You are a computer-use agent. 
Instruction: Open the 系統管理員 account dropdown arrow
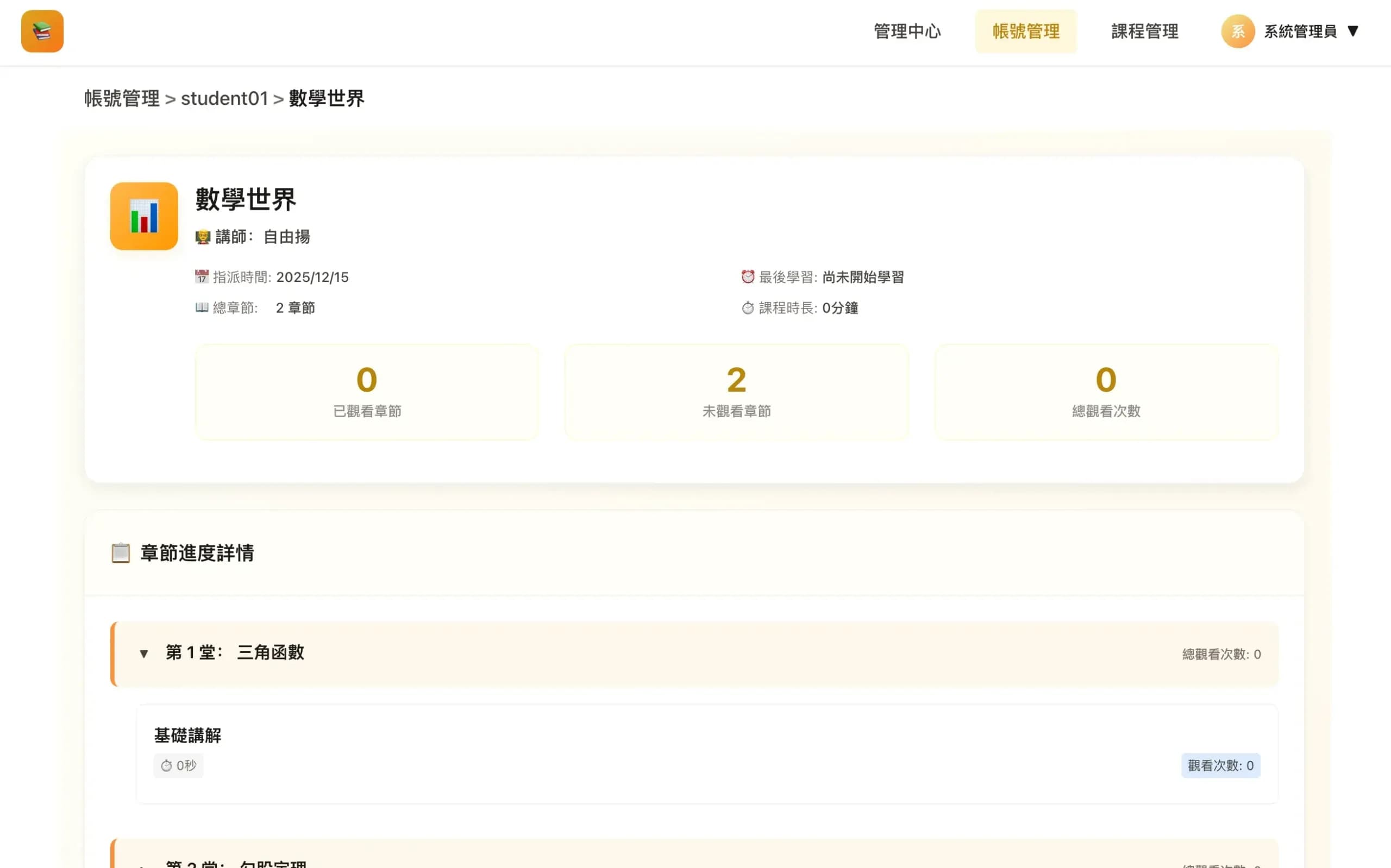[1354, 31]
